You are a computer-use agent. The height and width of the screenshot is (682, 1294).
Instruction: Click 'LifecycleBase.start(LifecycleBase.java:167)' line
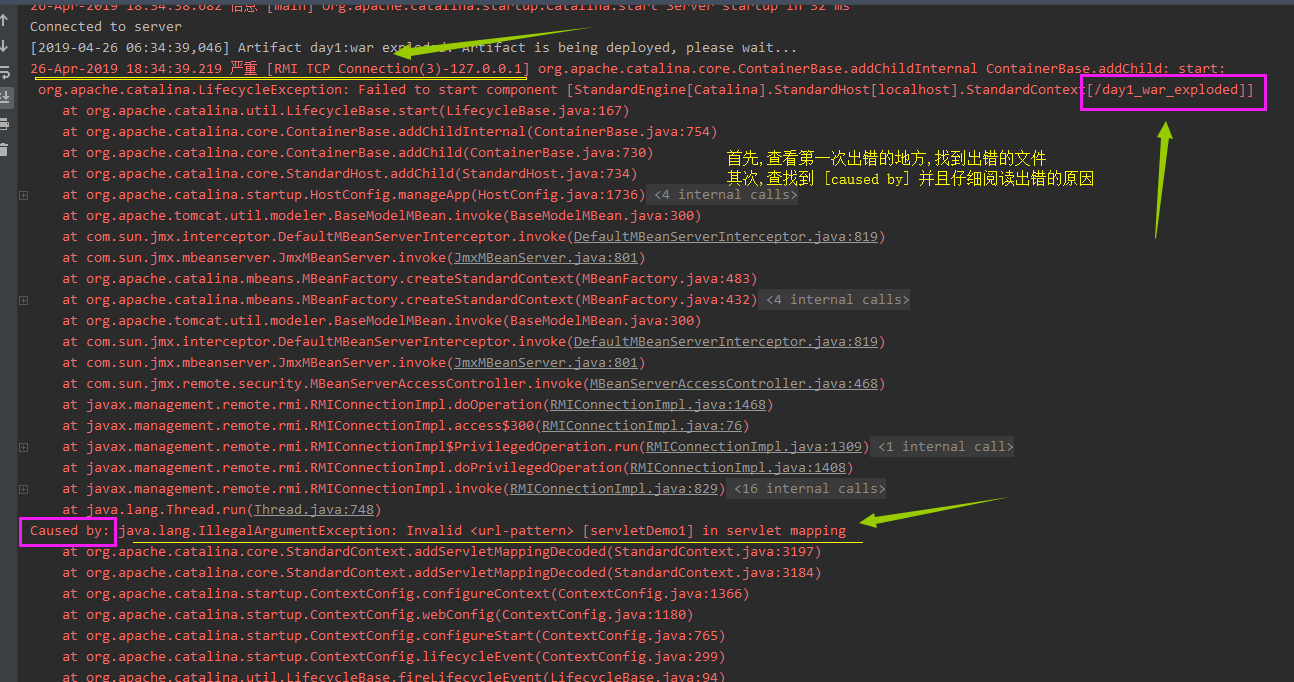(x=345, y=111)
